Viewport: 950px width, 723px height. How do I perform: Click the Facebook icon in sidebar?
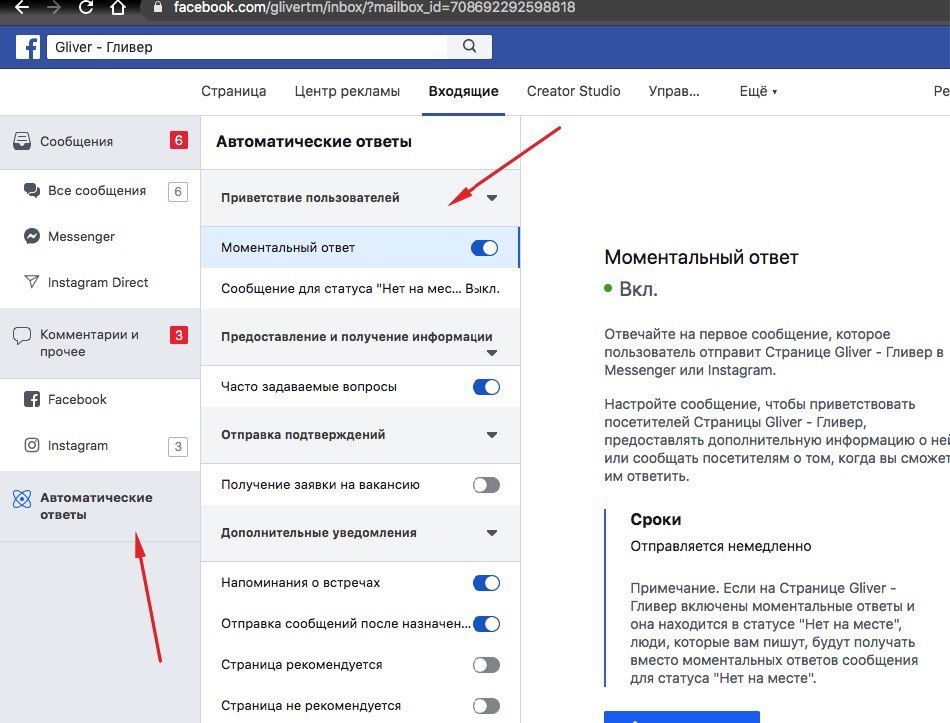click(x=32, y=399)
